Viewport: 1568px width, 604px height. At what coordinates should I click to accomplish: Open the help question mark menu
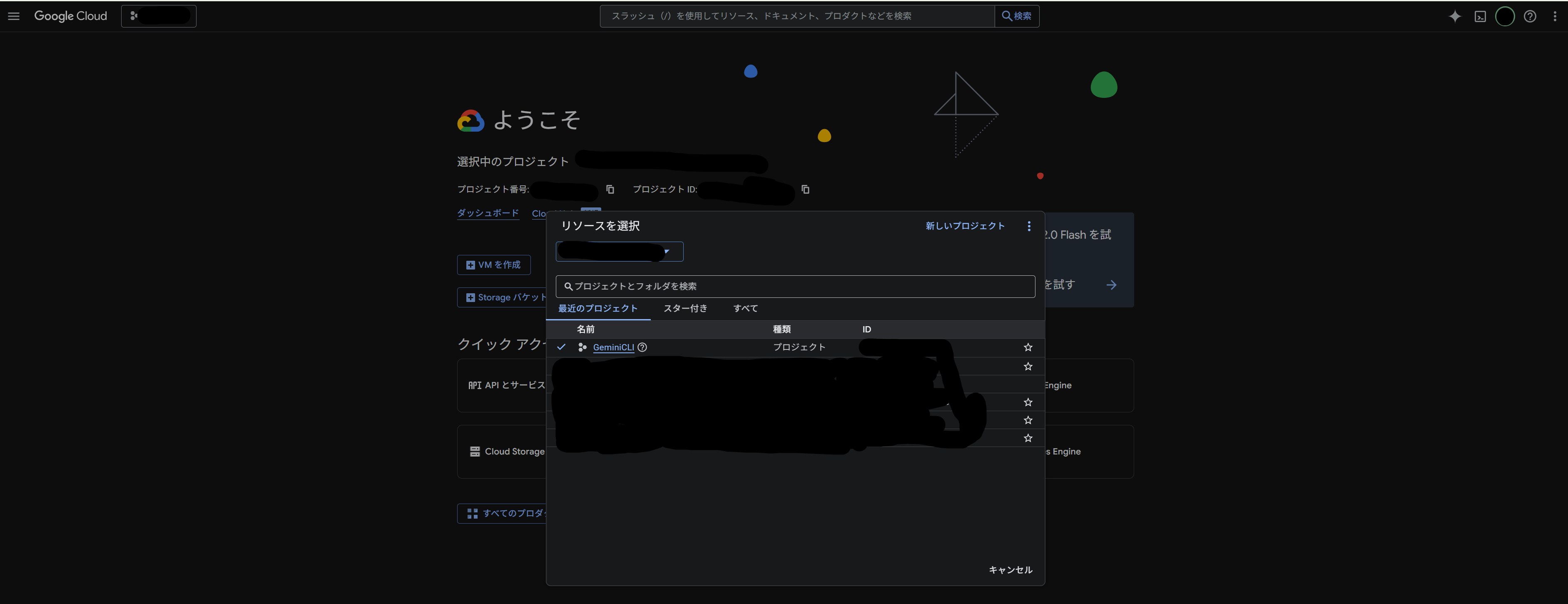pyautogui.click(x=1530, y=16)
